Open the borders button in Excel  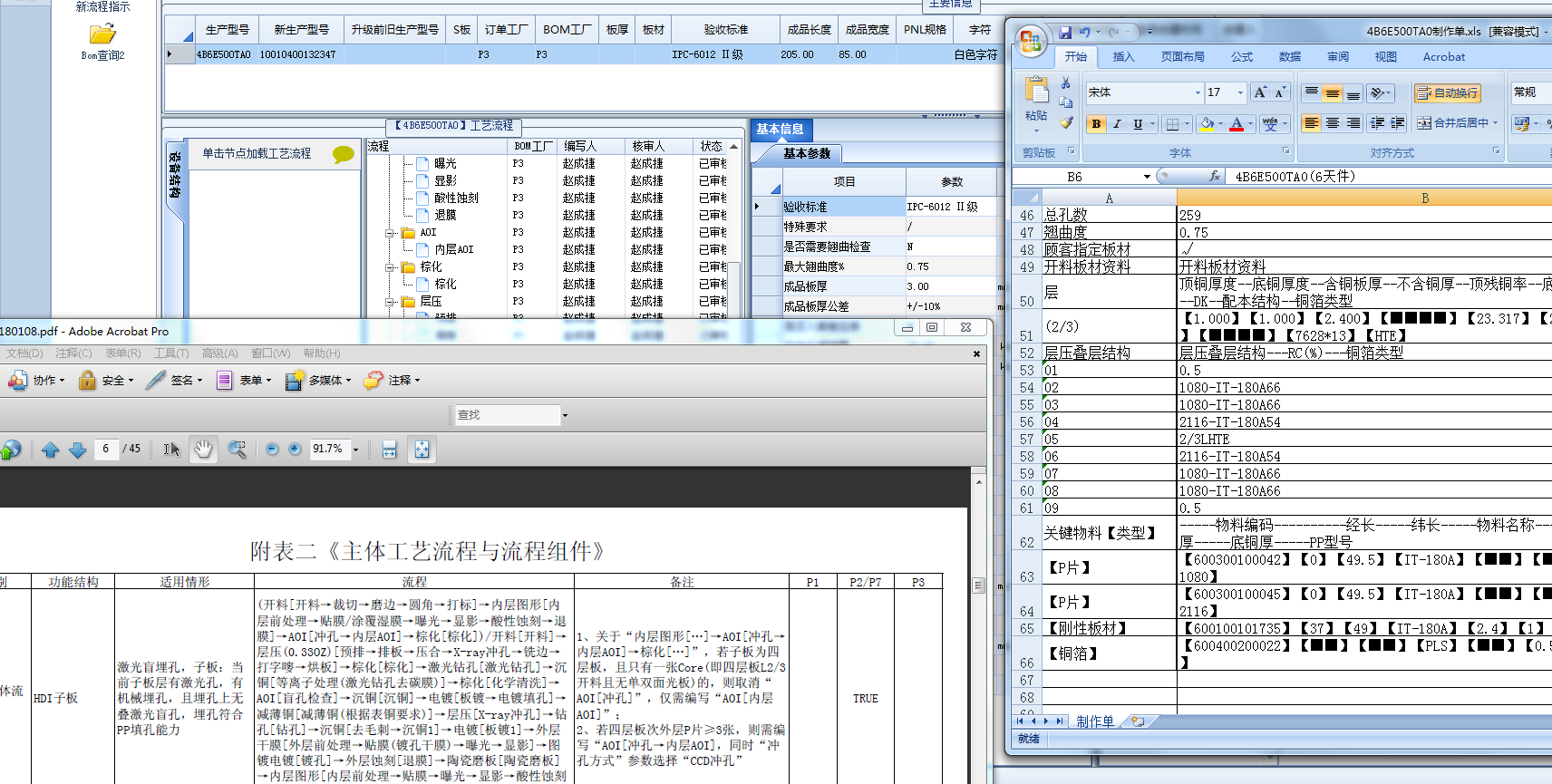(x=1172, y=124)
